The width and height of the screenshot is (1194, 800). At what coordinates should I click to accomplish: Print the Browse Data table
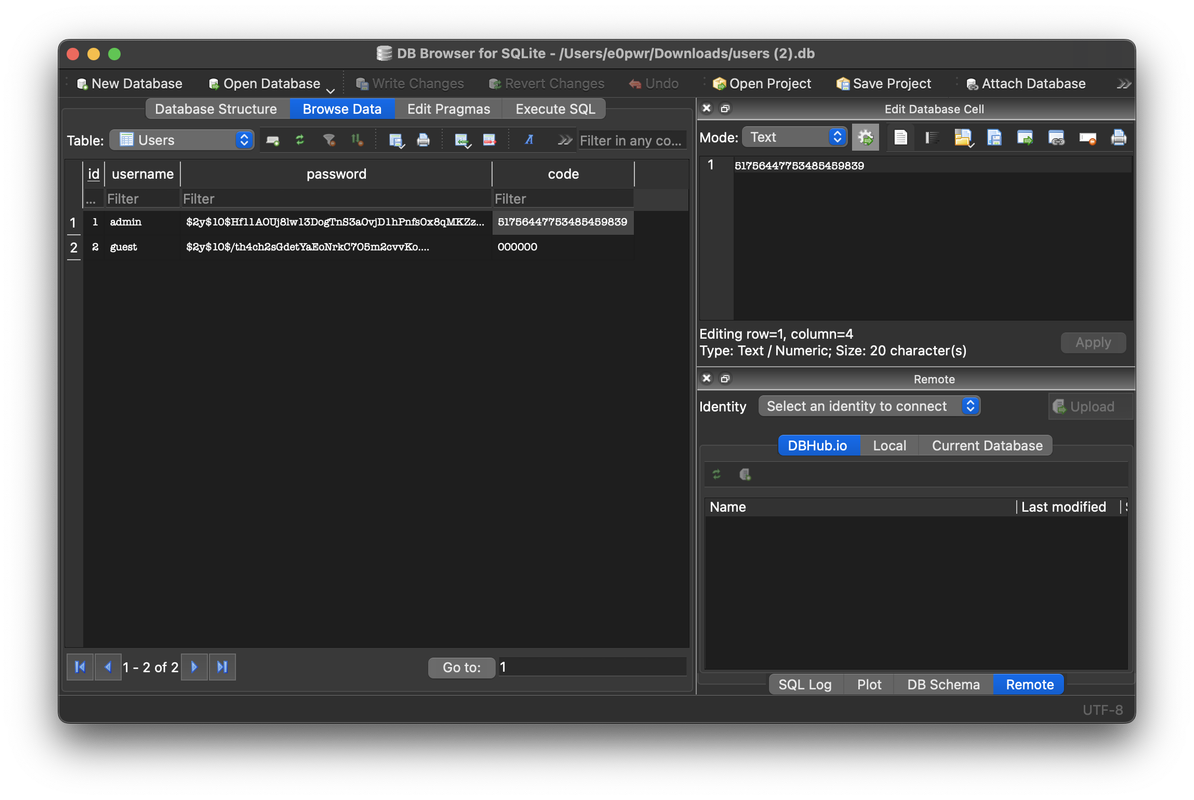click(423, 140)
